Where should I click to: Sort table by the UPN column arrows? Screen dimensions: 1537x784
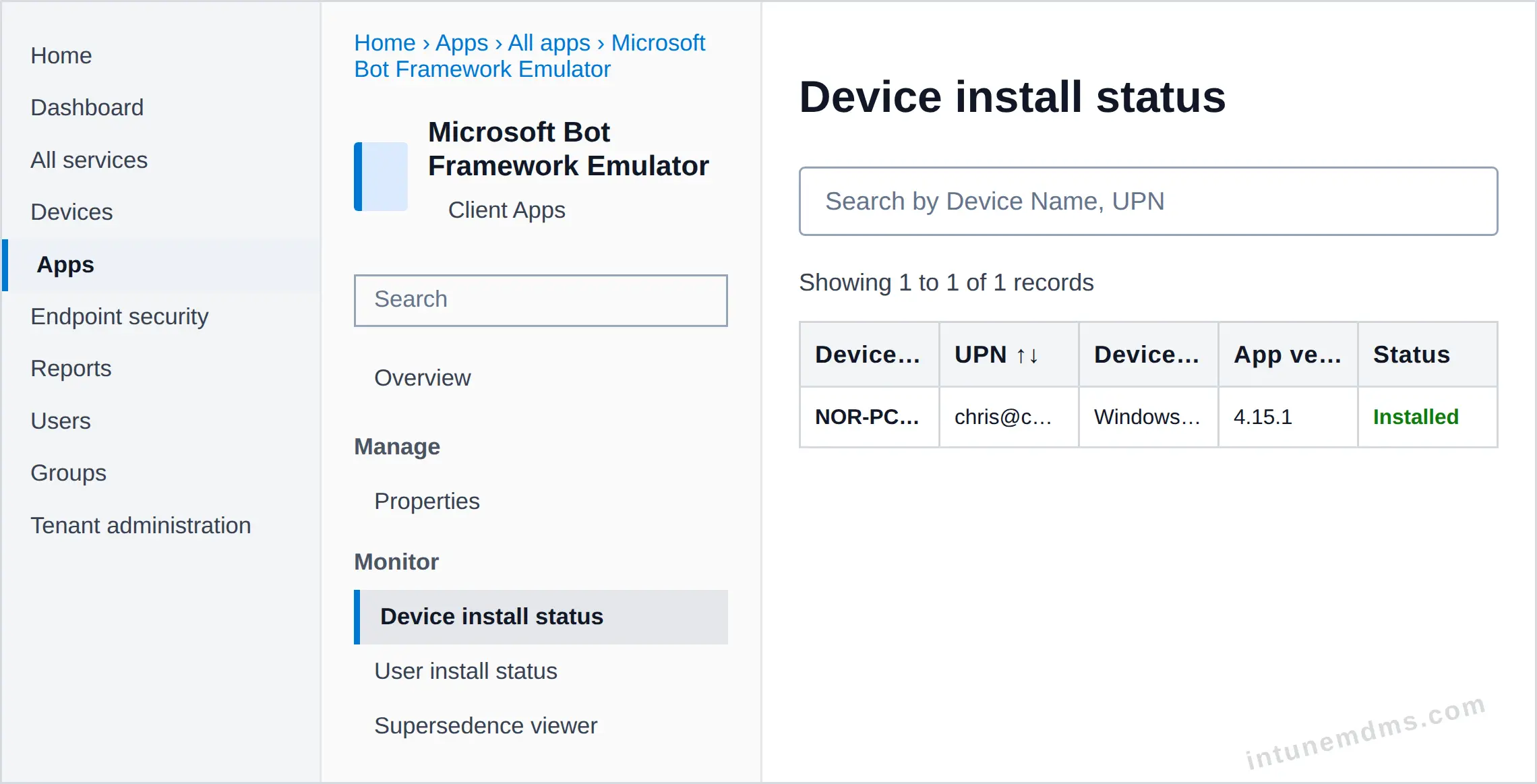(x=1027, y=355)
